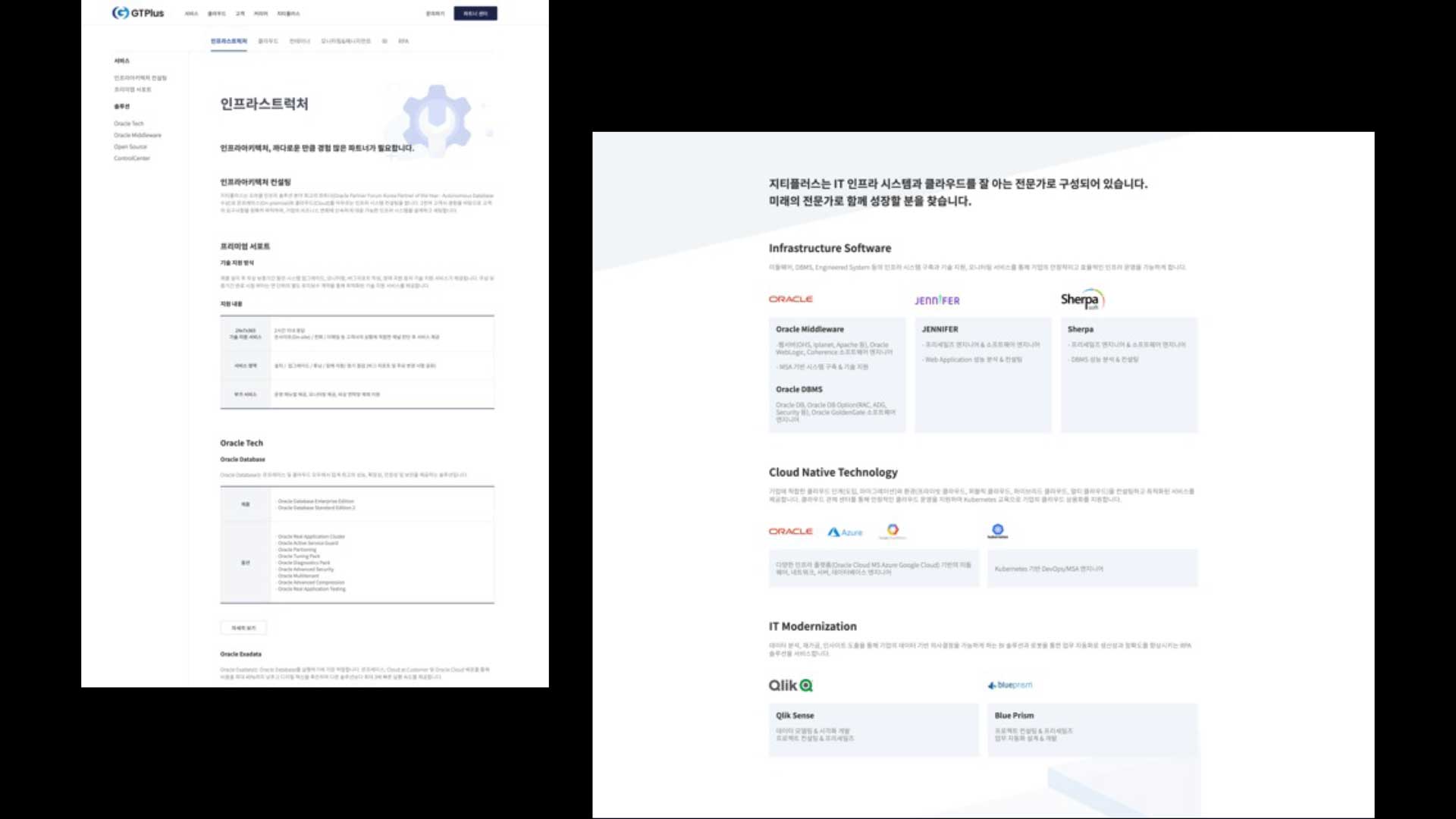Image resolution: width=1456 pixels, height=819 pixels.
Task: Open Oracle Tech in the left sidebar
Action: 128,124
